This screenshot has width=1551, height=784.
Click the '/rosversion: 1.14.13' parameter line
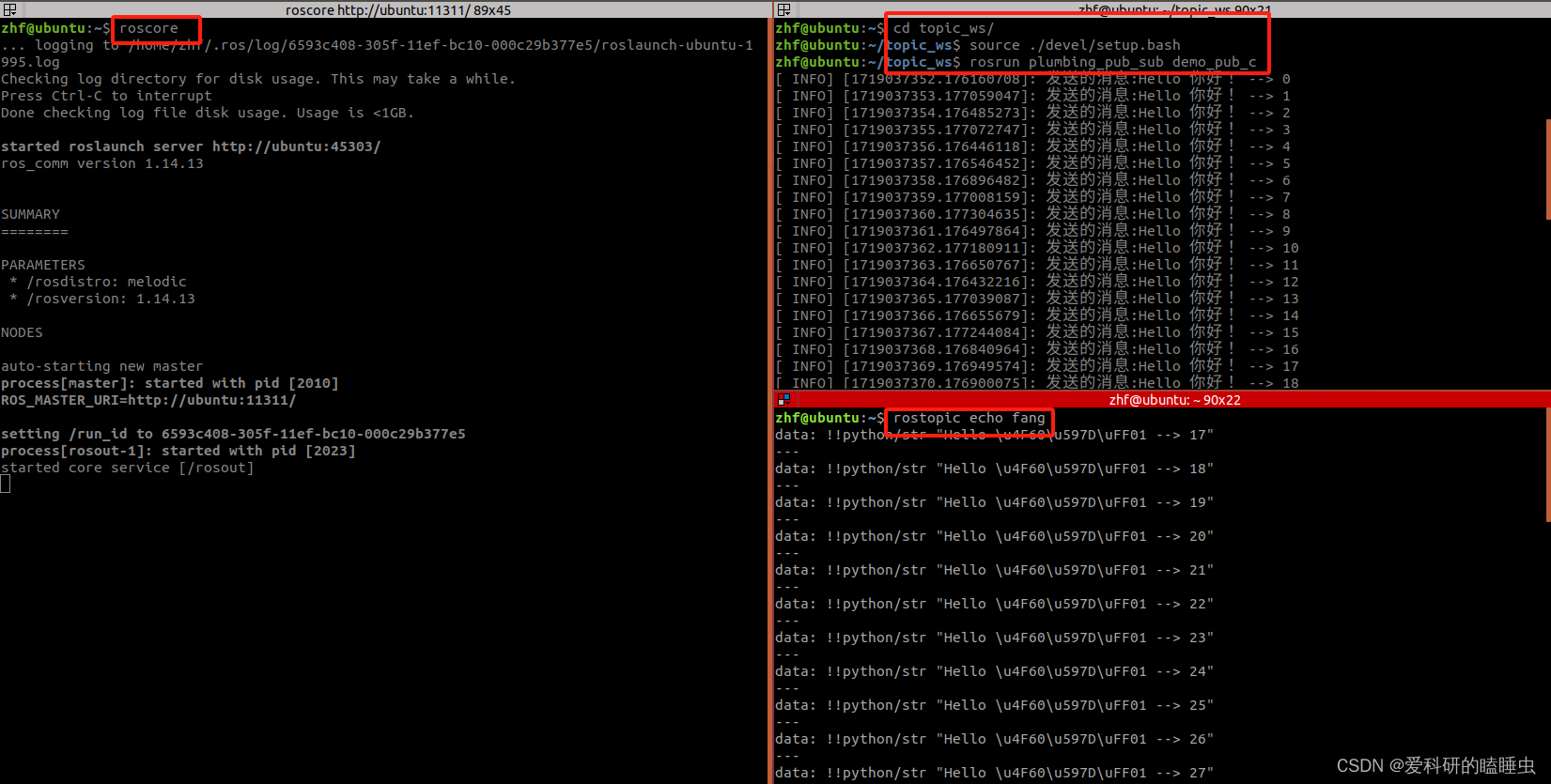tap(102, 299)
